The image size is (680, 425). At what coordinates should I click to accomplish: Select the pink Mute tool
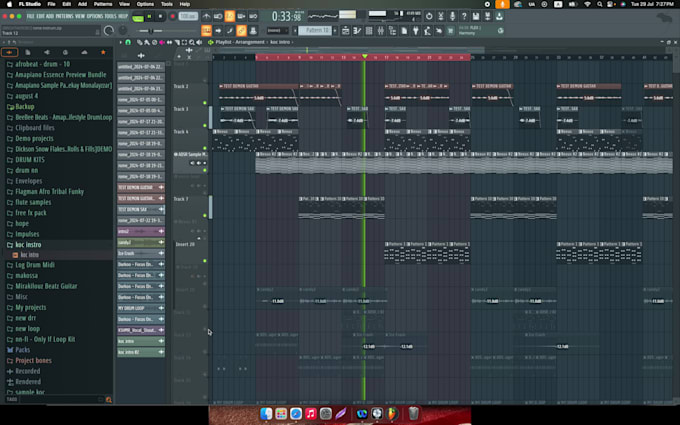[x=162, y=42]
